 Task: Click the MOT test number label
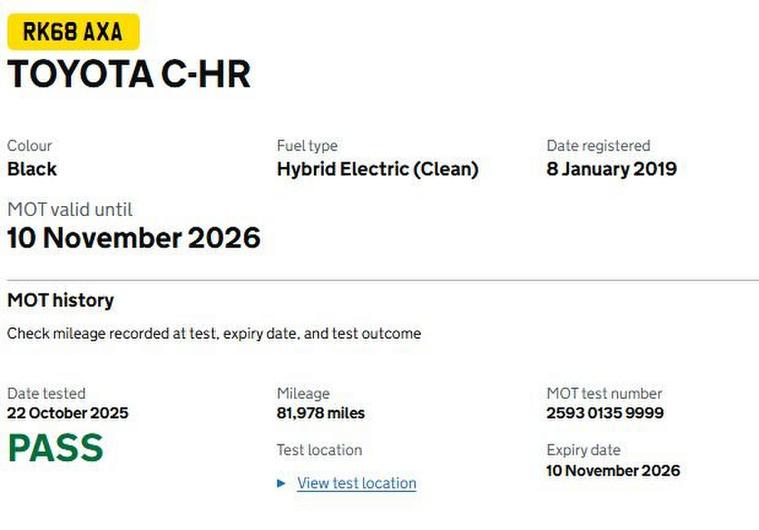(604, 394)
